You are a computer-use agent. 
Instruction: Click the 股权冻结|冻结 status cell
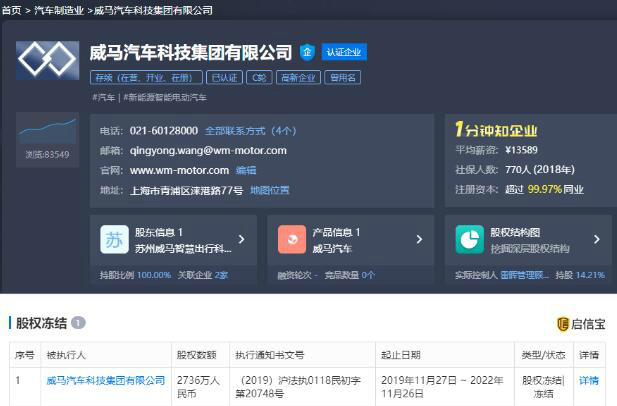click(x=543, y=387)
